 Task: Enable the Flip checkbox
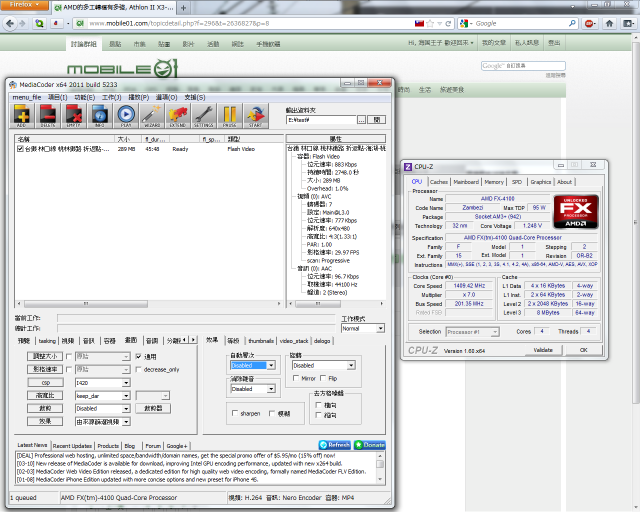[x=323, y=378]
